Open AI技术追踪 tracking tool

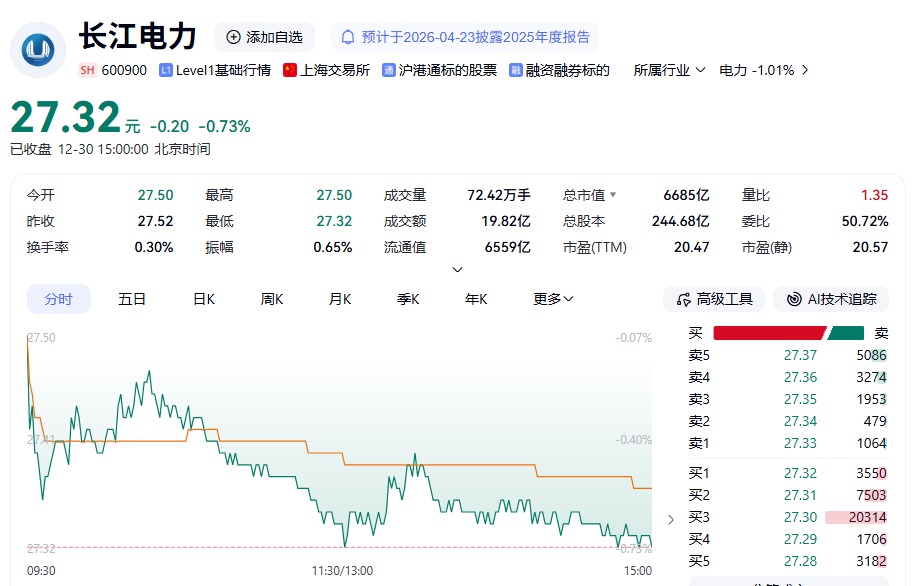(831, 299)
